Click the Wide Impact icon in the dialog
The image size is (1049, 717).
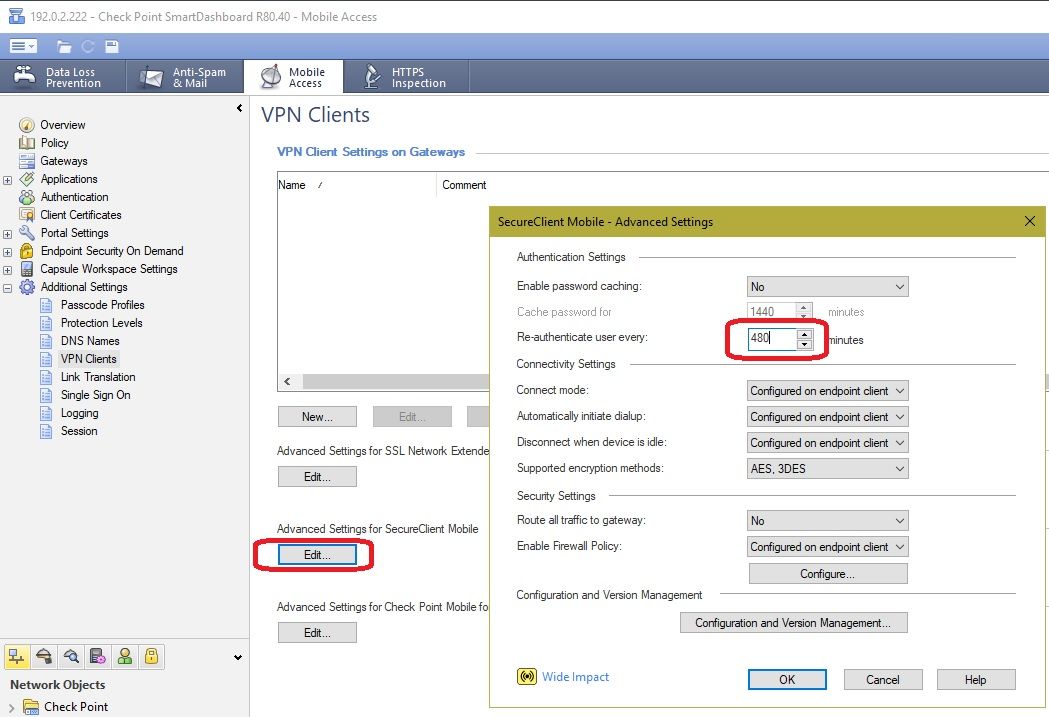(x=526, y=677)
